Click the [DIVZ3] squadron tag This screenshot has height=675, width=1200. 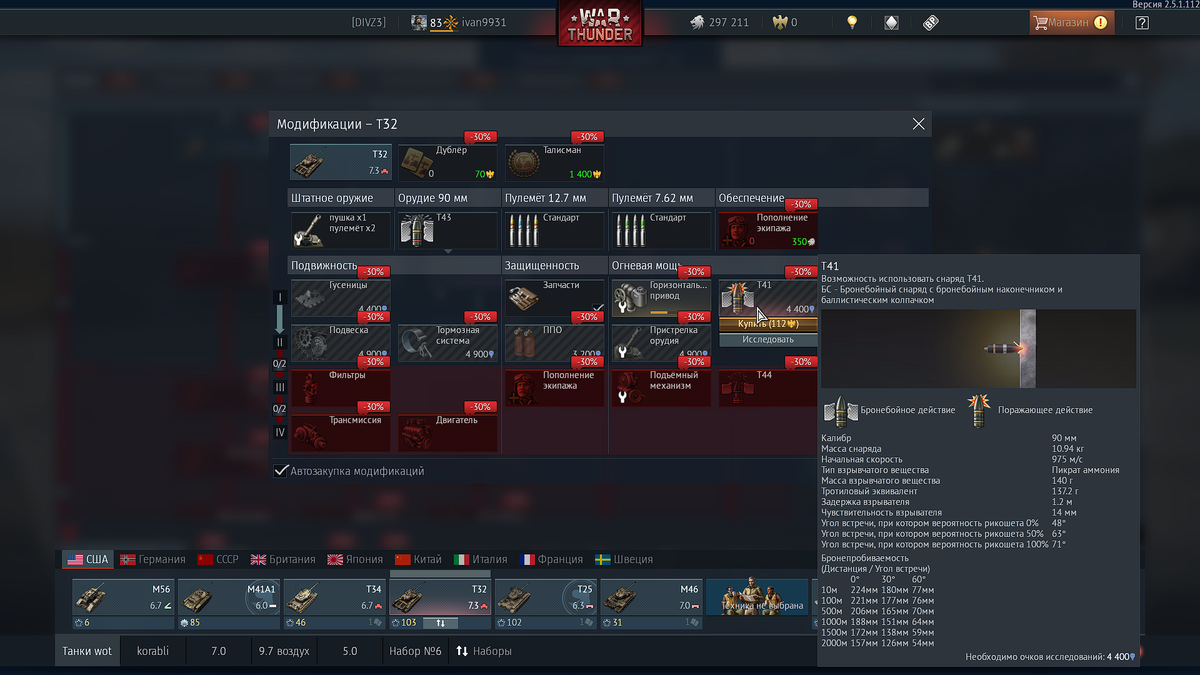coord(368,22)
